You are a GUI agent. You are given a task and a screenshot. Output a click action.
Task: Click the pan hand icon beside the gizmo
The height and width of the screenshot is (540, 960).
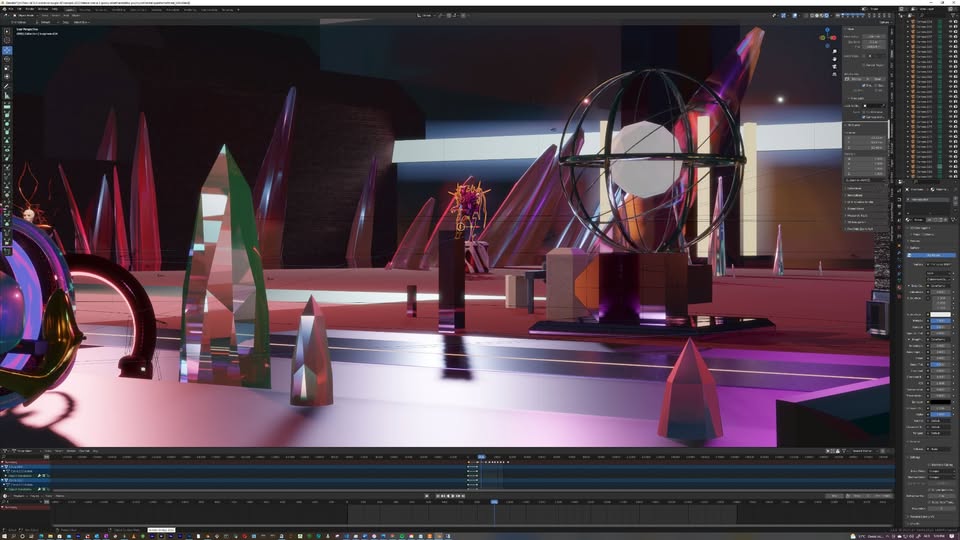[x=834, y=59]
